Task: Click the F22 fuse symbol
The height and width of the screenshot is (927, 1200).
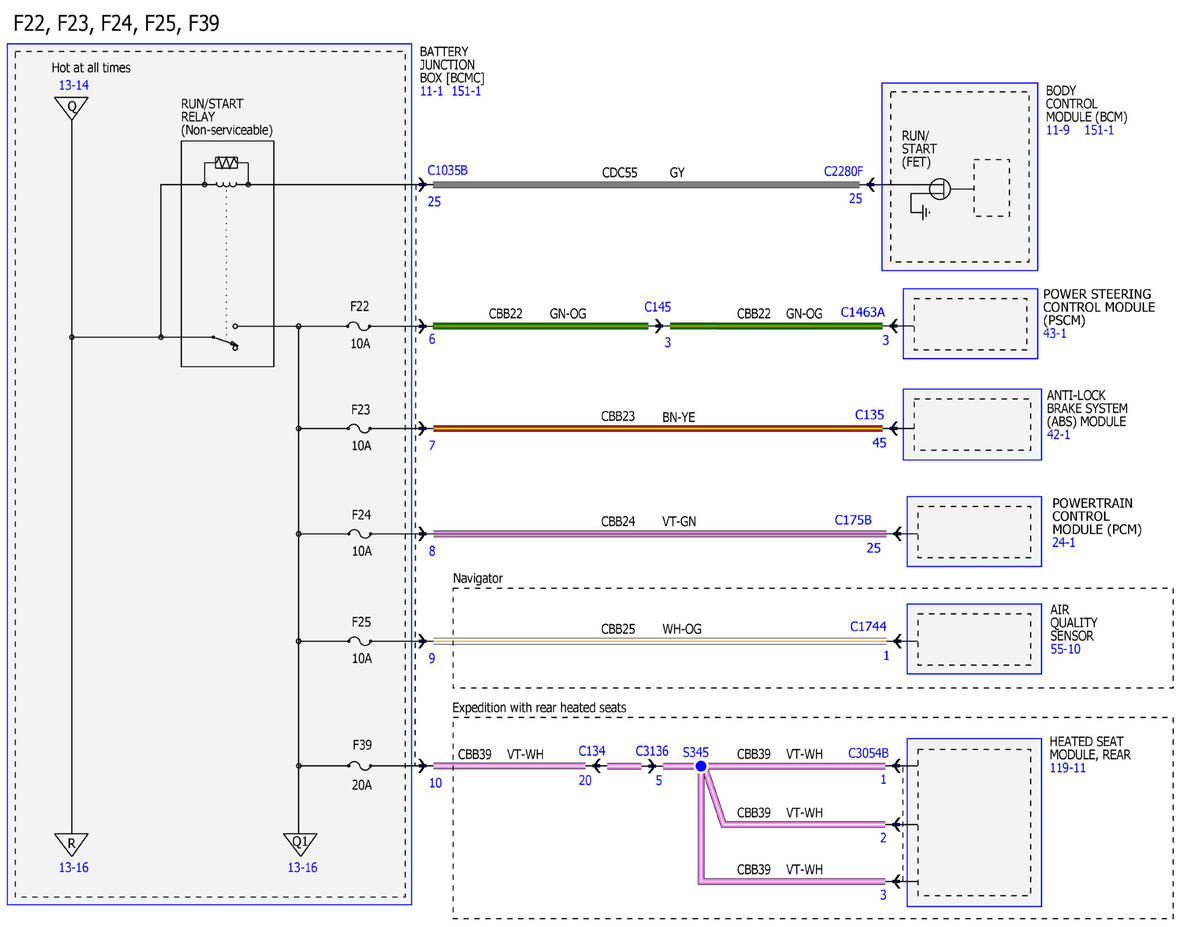Action: pos(360,326)
